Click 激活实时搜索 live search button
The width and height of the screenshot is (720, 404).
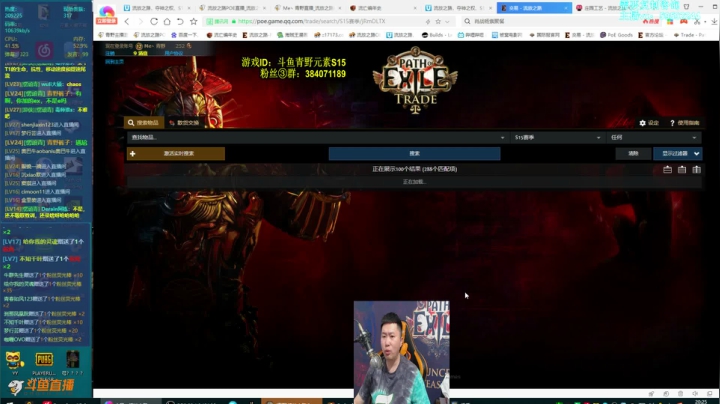(176, 153)
